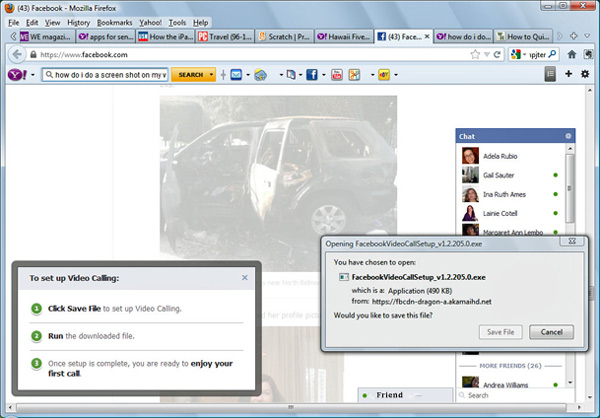
Task: Open the list all tabs arrow
Action: 587,36
